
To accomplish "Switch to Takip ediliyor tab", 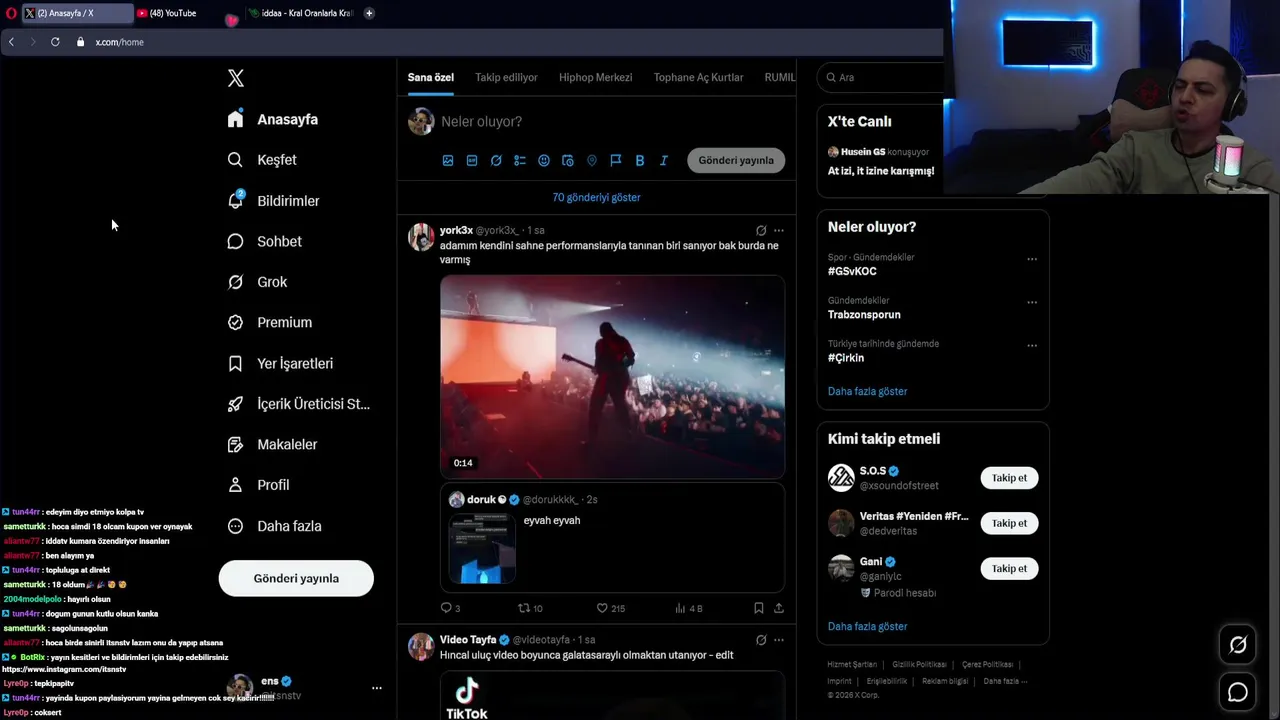I will point(506,77).
